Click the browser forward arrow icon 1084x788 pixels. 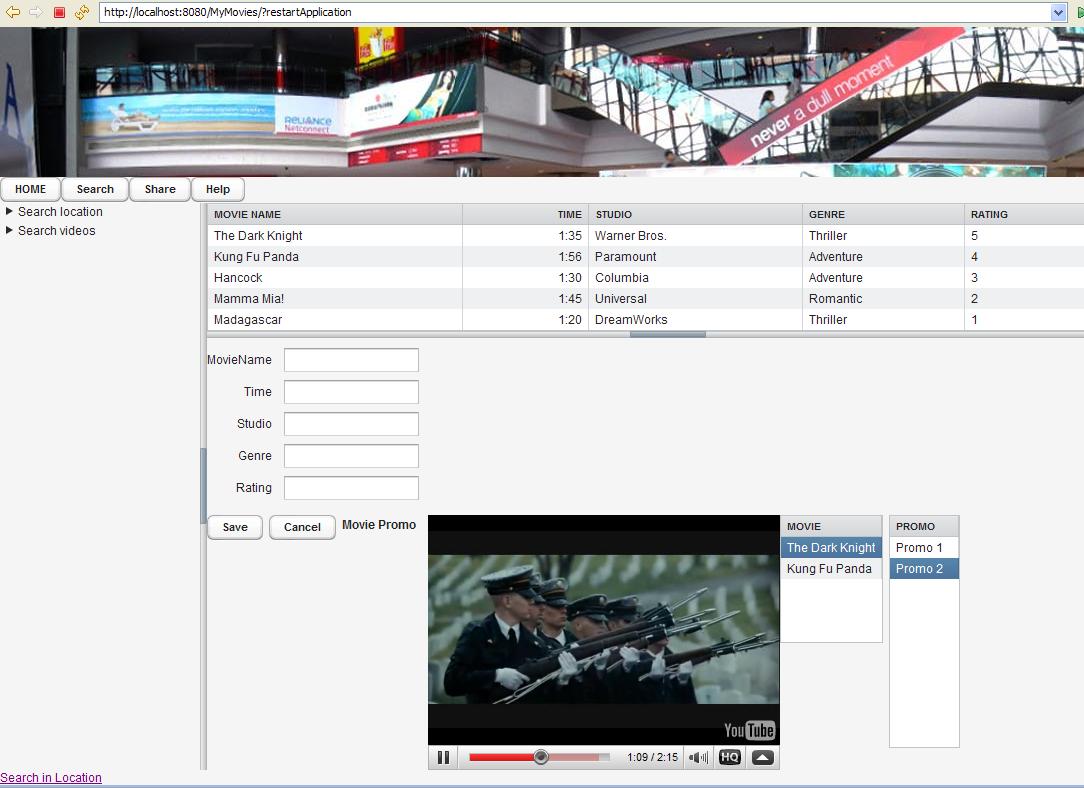coord(35,12)
